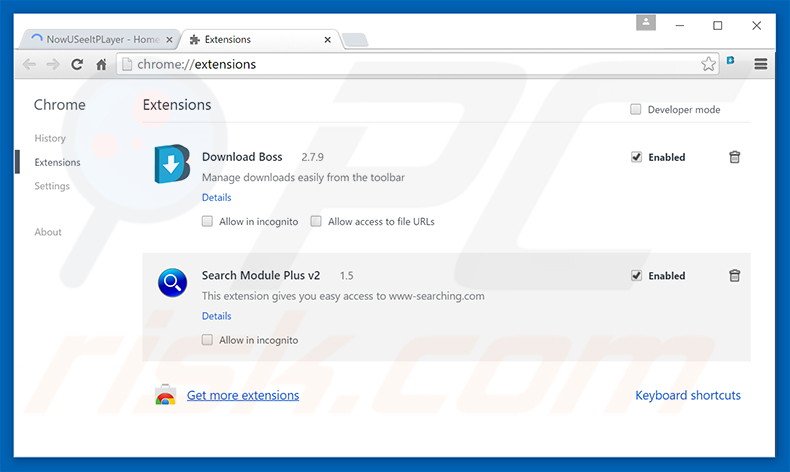Open Details for Download Boss
This screenshot has width=790, height=472.
217,197
